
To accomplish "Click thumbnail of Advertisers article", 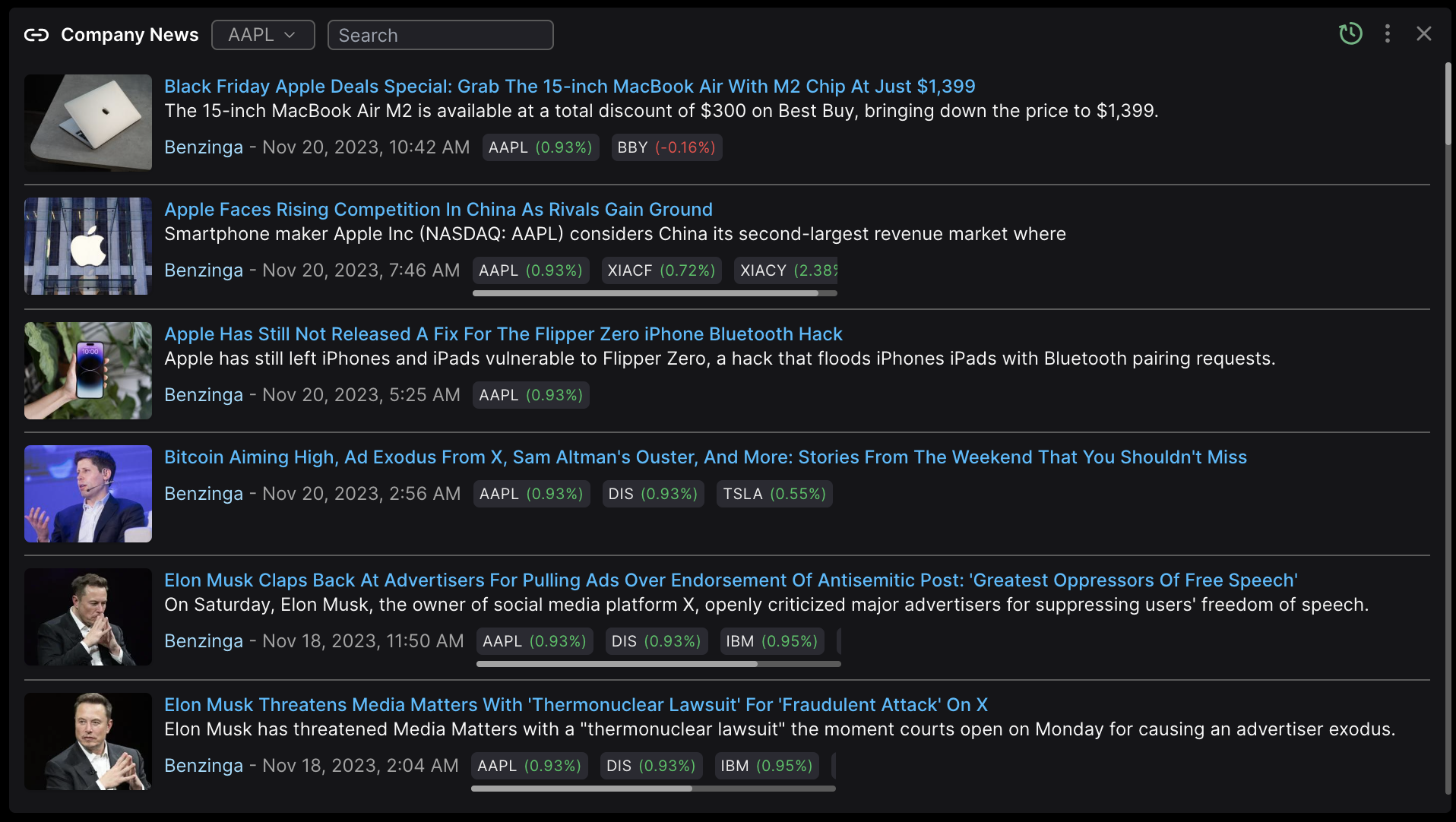I will 88,617.
